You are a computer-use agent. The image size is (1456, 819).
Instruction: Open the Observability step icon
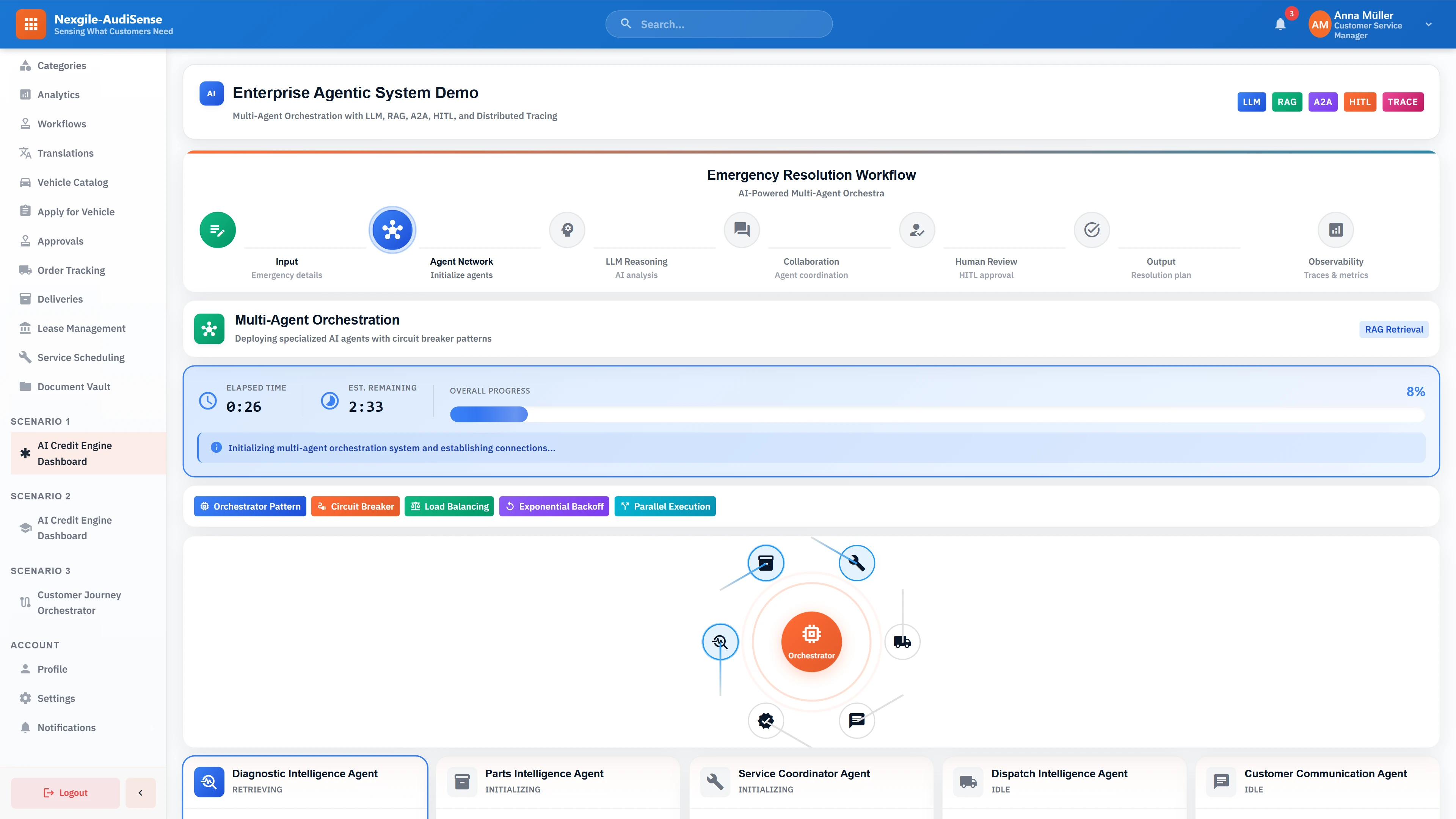pos(1335,229)
